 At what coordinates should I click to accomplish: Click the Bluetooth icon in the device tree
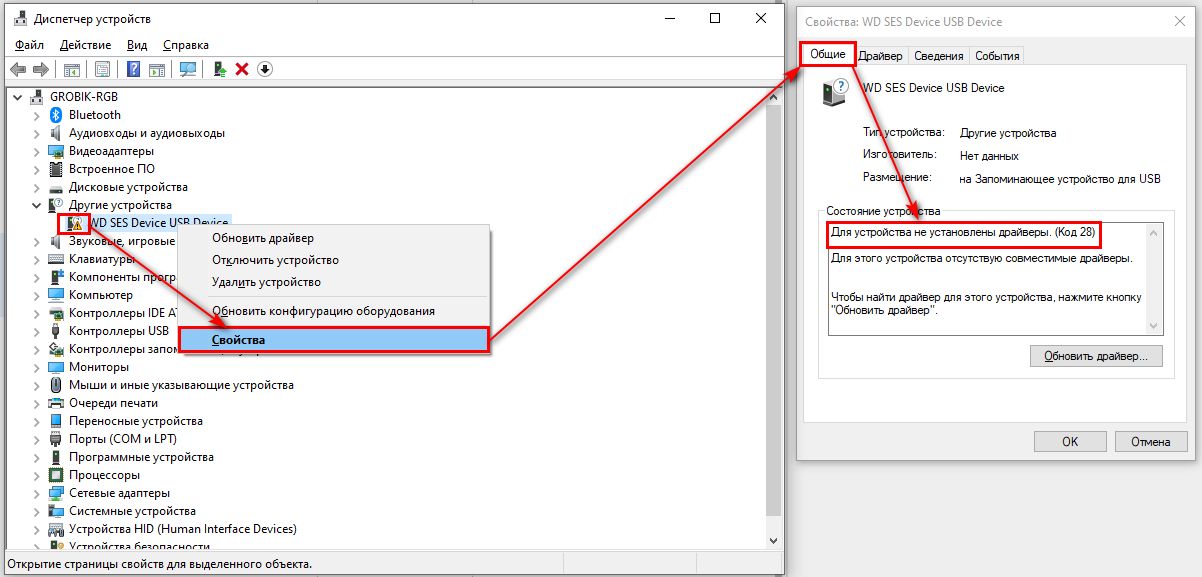[x=56, y=115]
